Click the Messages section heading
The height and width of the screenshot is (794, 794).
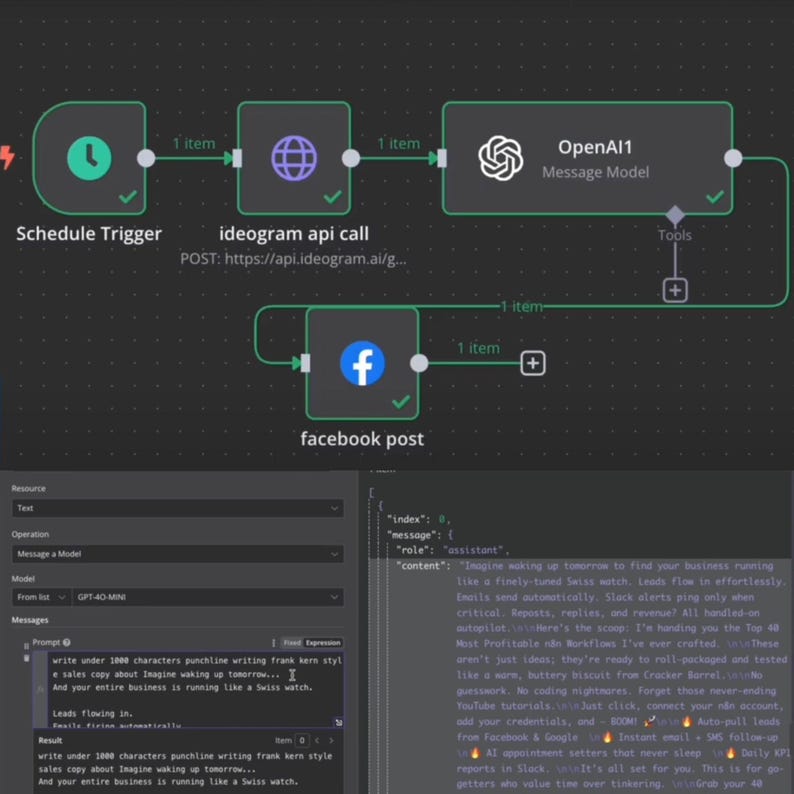coord(30,620)
